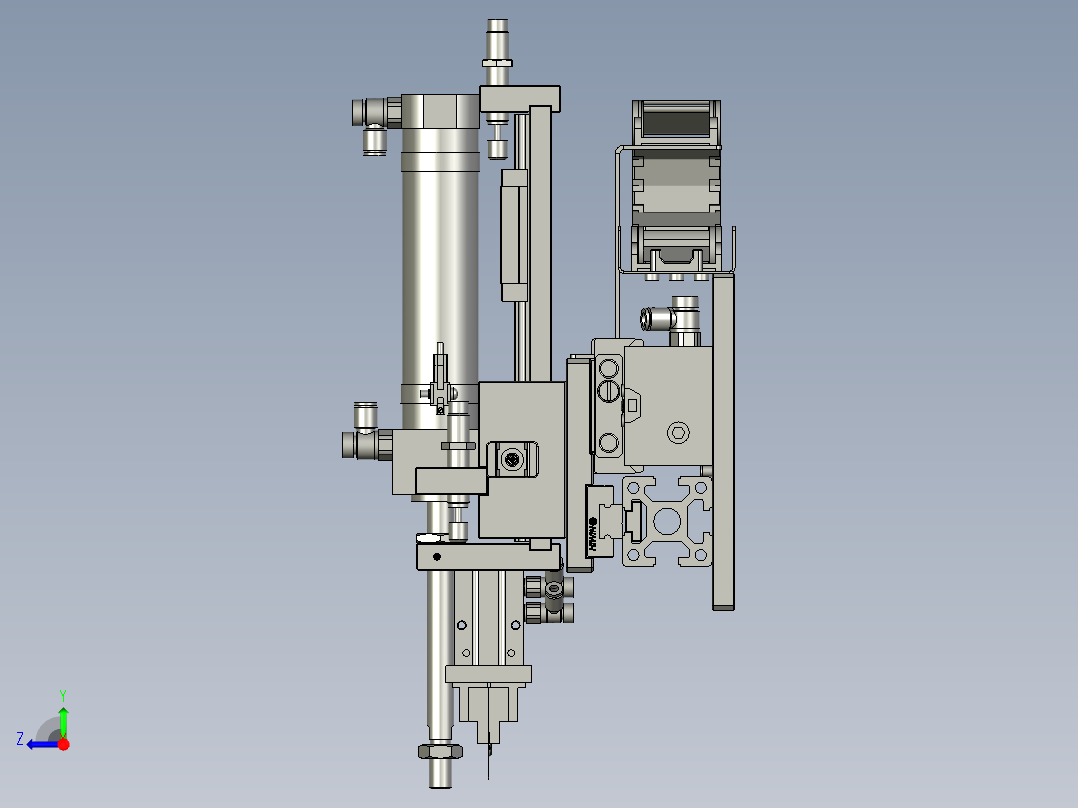Select the red origin dot of the triad

[x=64, y=744]
